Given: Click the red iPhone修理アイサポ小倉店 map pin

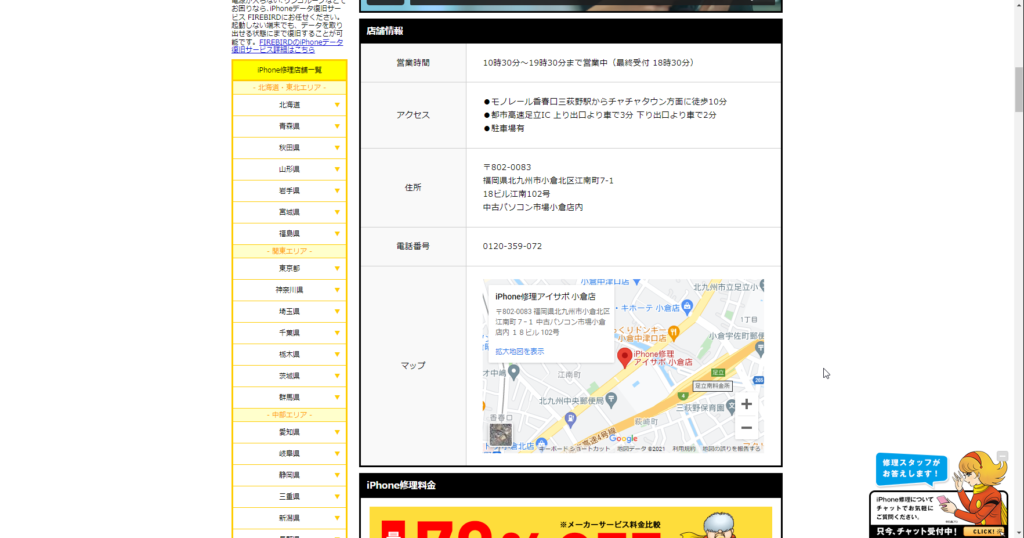Looking at the screenshot, I should [x=624, y=357].
